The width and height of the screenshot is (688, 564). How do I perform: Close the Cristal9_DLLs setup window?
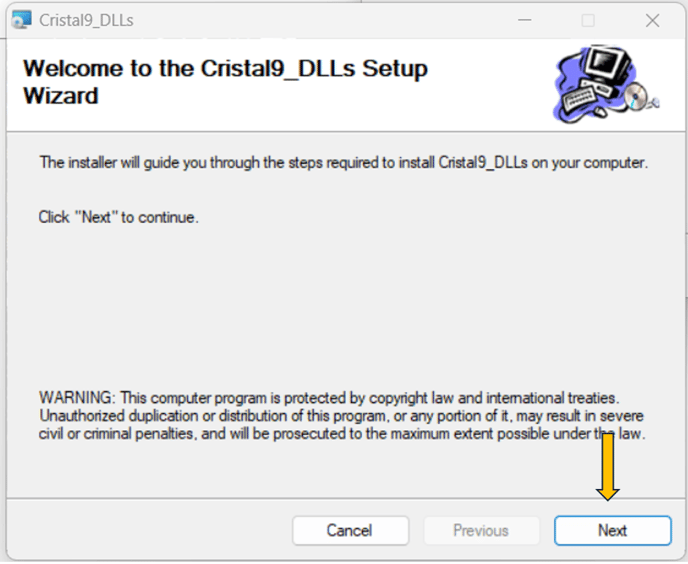coord(652,20)
